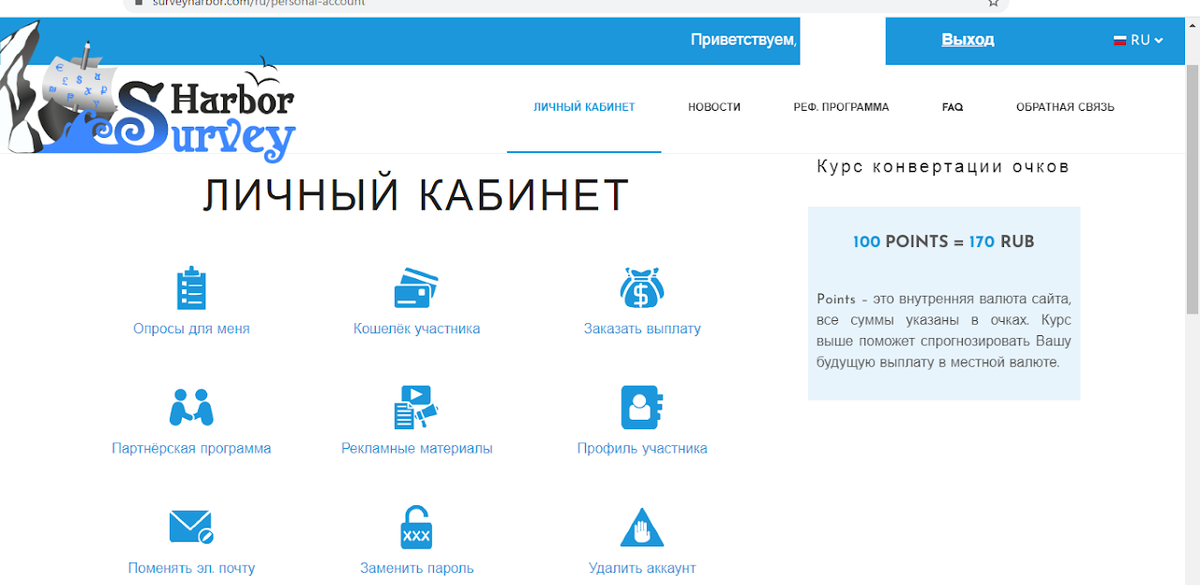
Task: Click the Рекламные материалы link
Action: pos(417,448)
